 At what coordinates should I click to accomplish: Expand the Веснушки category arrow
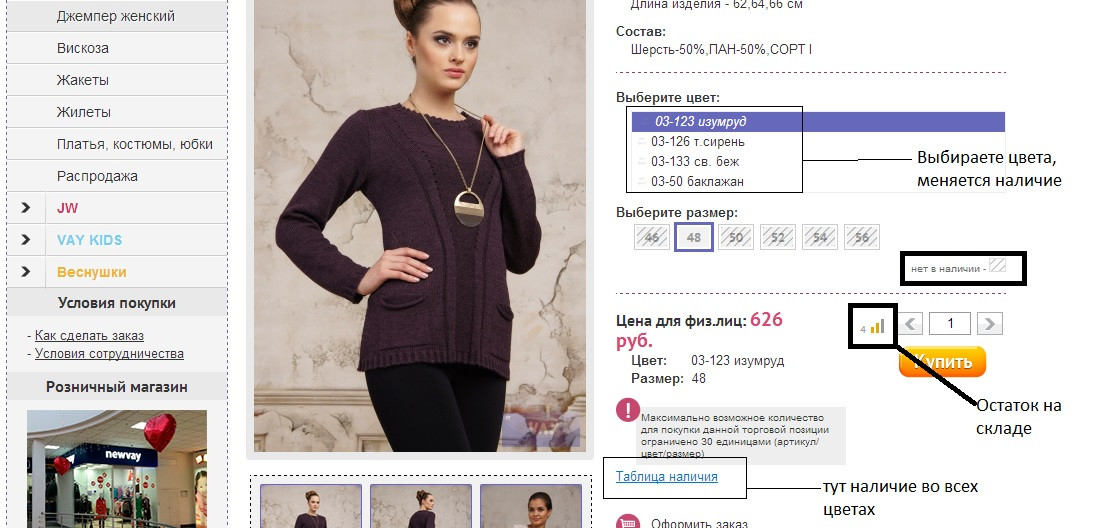[26, 272]
